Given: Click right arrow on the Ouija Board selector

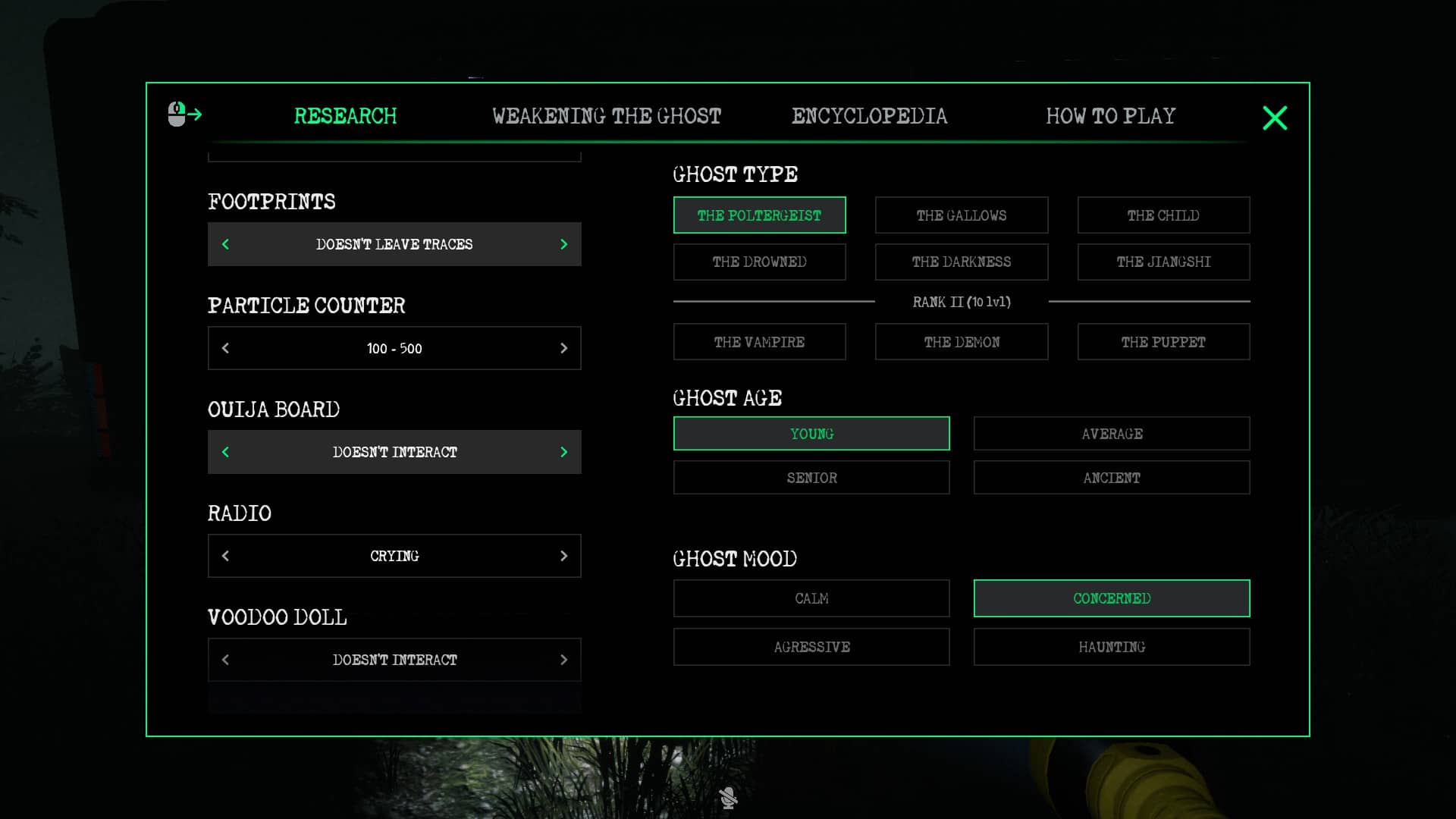Looking at the screenshot, I should click(x=563, y=452).
